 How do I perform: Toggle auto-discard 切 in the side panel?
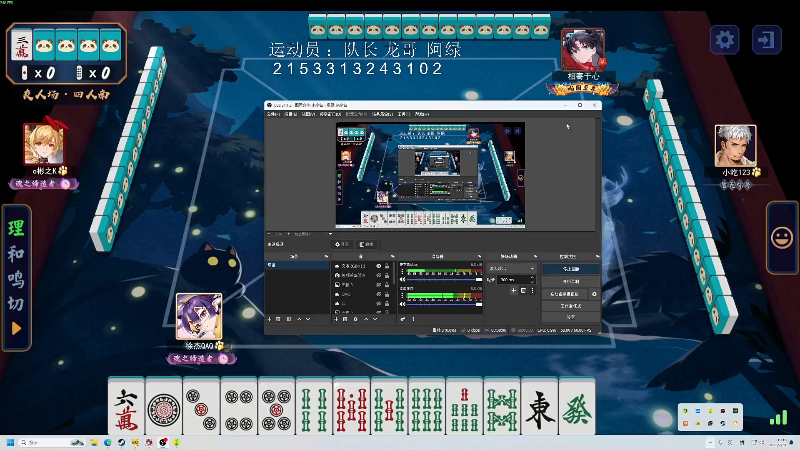[x=16, y=304]
